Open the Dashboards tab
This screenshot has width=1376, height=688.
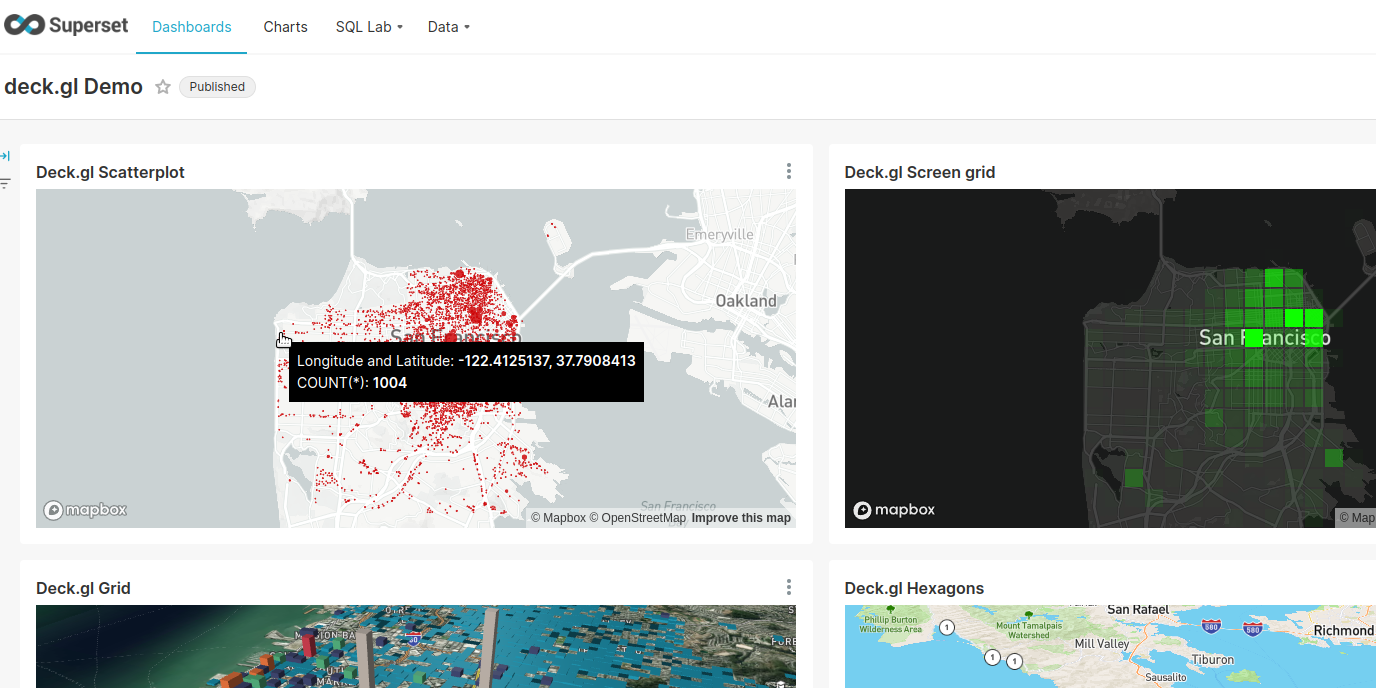pos(192,27)
